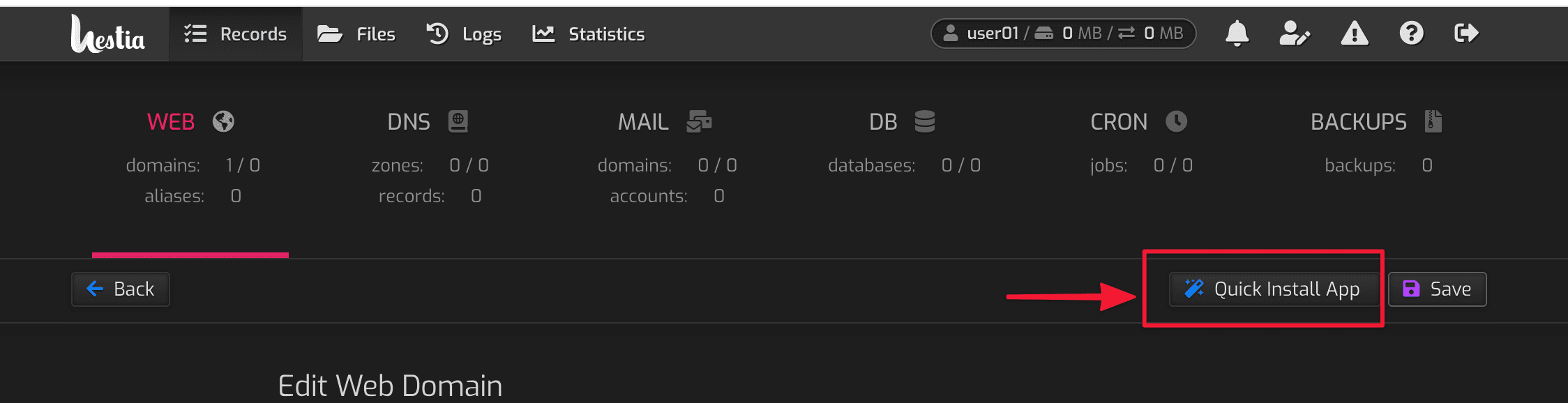View the Statistics section
The height and width of the screenshot is (403, 1568).
pyautogui.click(x=588, y=33)
